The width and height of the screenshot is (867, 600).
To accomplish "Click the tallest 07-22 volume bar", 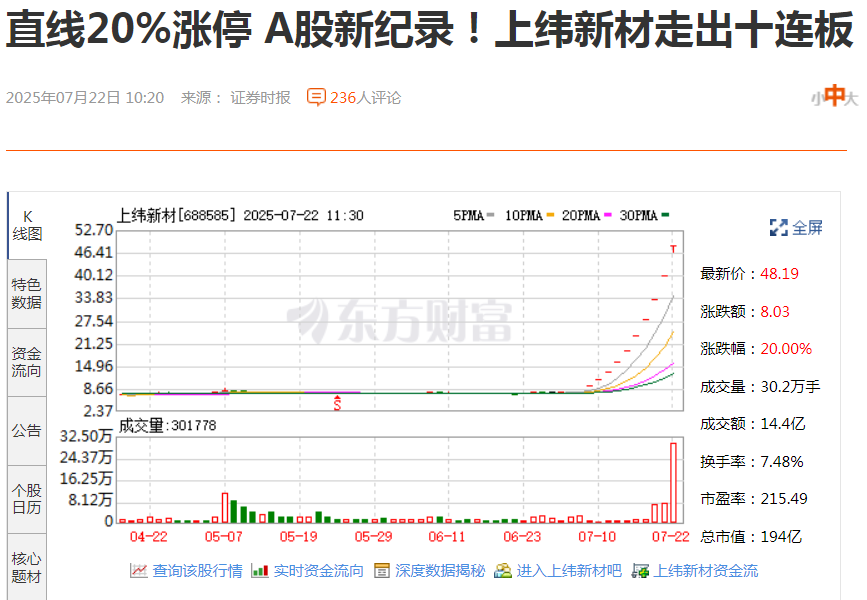I will [x=673, y=482].
